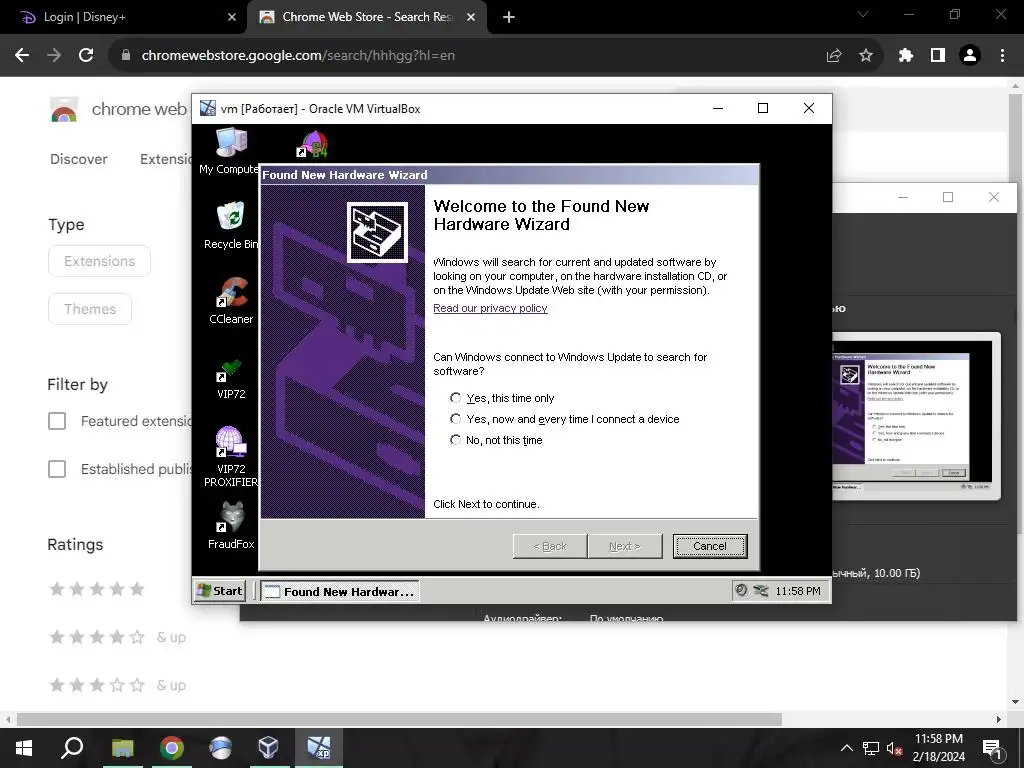The image size is (1024, 768).
Task: Open the purple umbrella shortcut on VM desktop
Action: coord(312,144)
